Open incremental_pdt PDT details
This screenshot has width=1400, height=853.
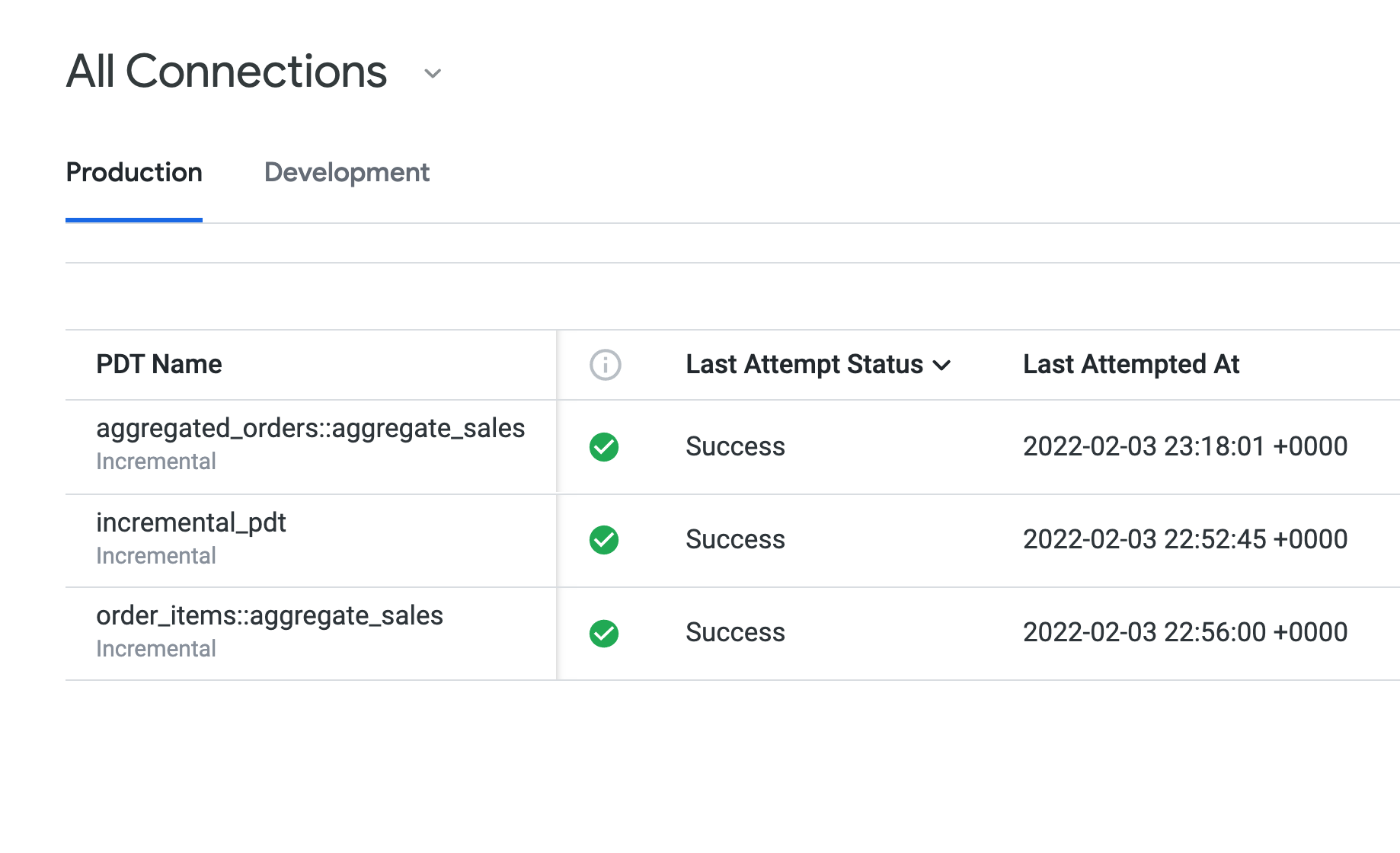pyautogui.click(x=190, y=522)
